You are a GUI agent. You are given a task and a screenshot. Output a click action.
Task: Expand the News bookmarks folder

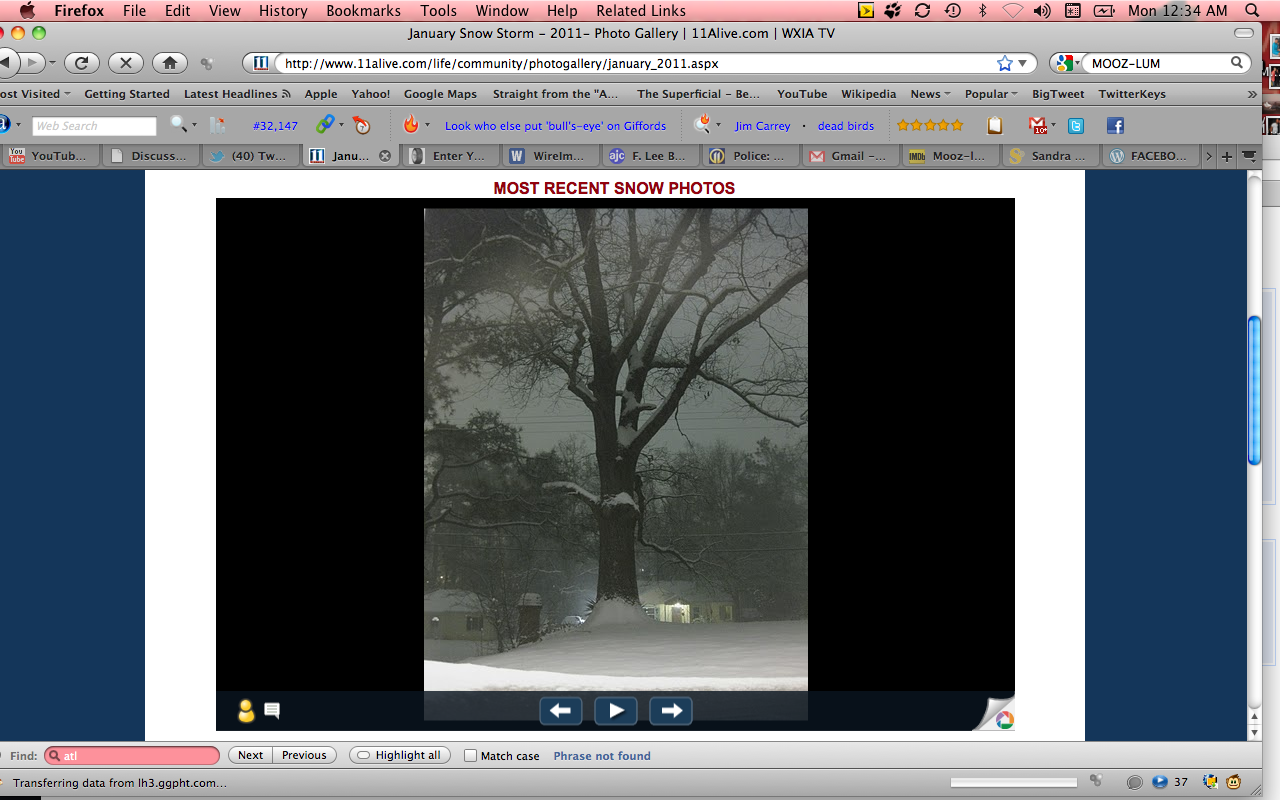929,94
